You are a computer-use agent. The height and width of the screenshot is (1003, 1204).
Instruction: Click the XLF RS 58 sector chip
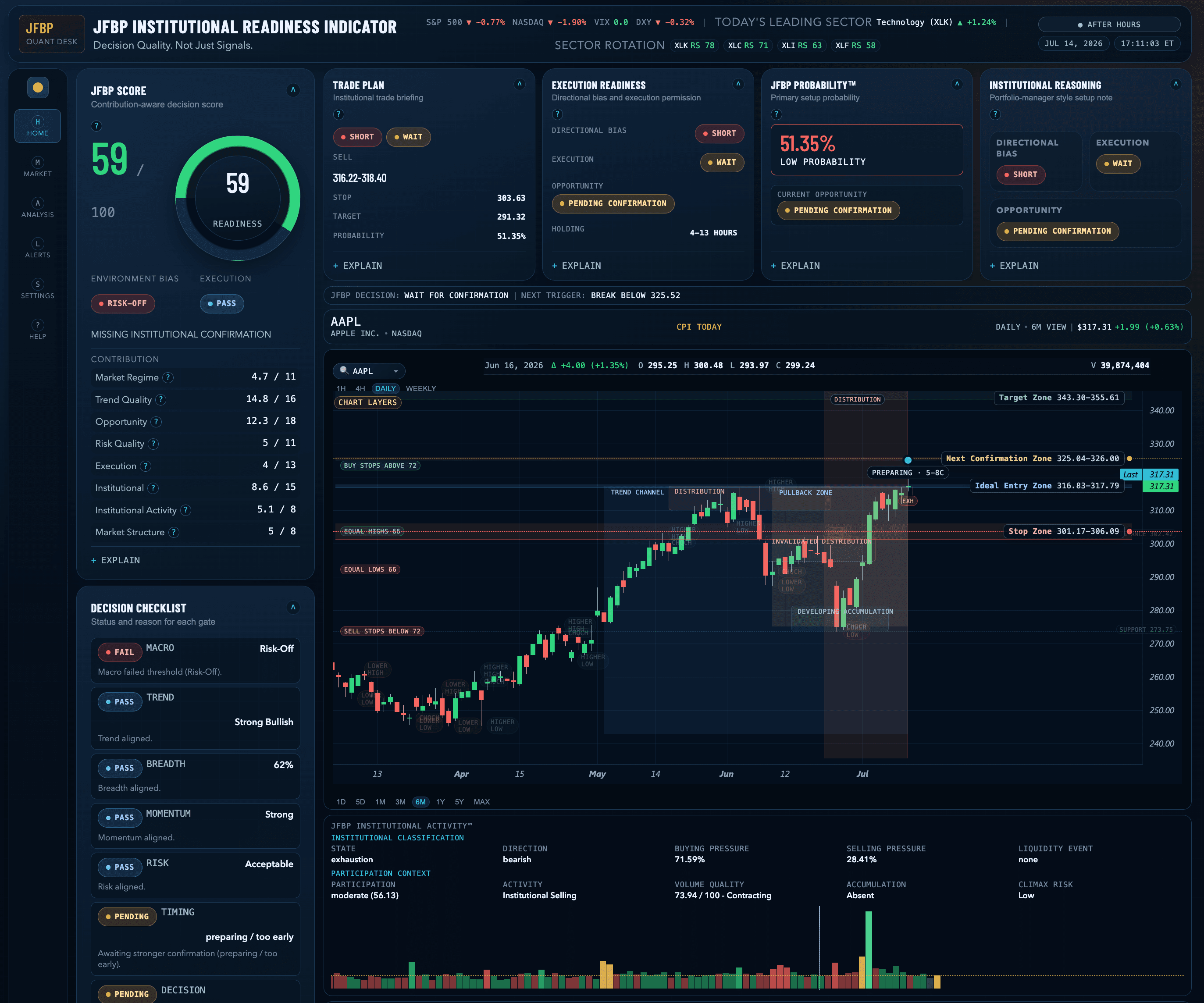point(855,45)
